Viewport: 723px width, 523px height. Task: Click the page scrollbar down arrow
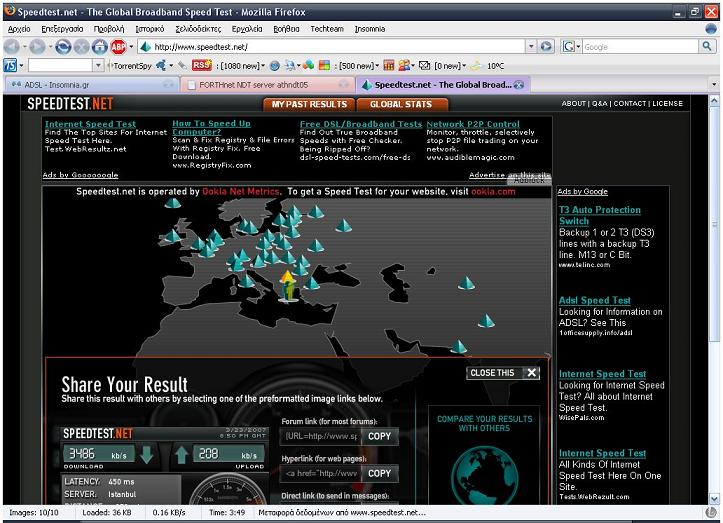[714, 499]
